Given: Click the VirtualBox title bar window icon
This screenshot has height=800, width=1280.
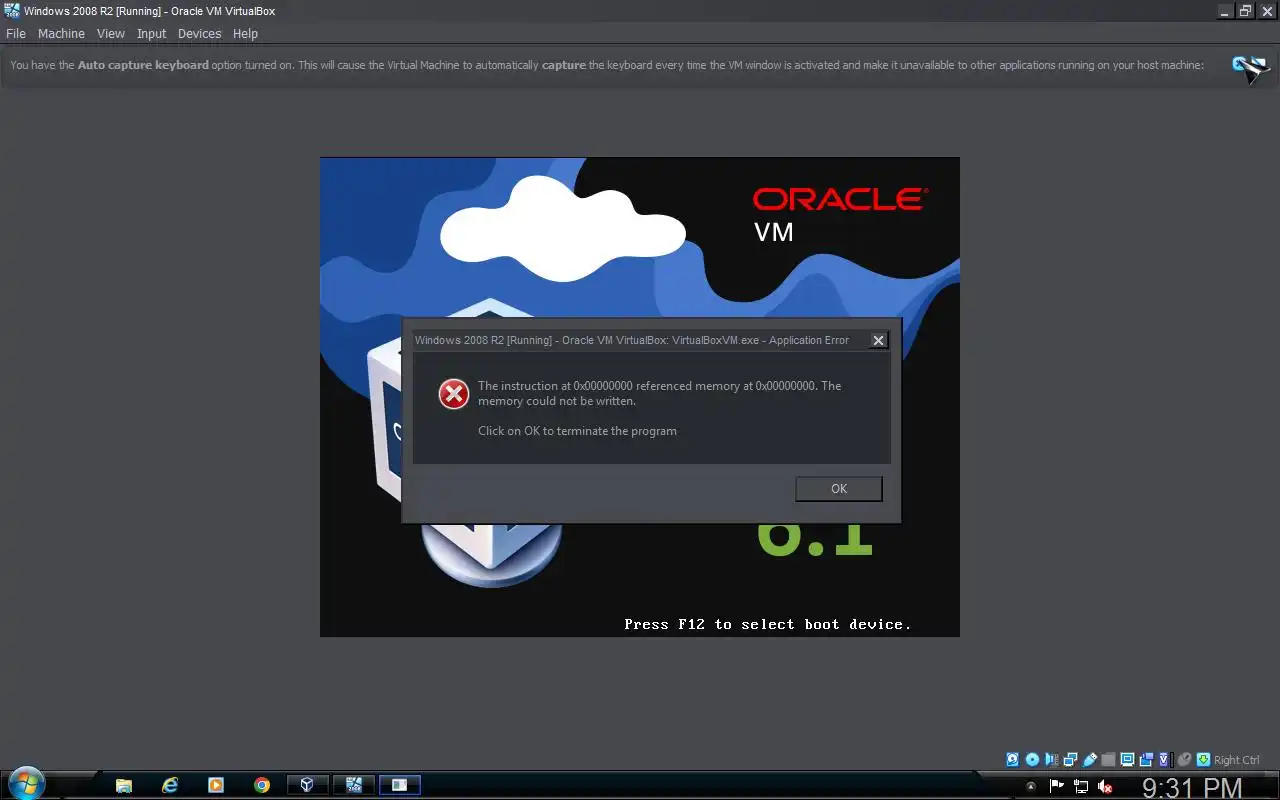Looking at the screenshot, I should tap(12, 11).
